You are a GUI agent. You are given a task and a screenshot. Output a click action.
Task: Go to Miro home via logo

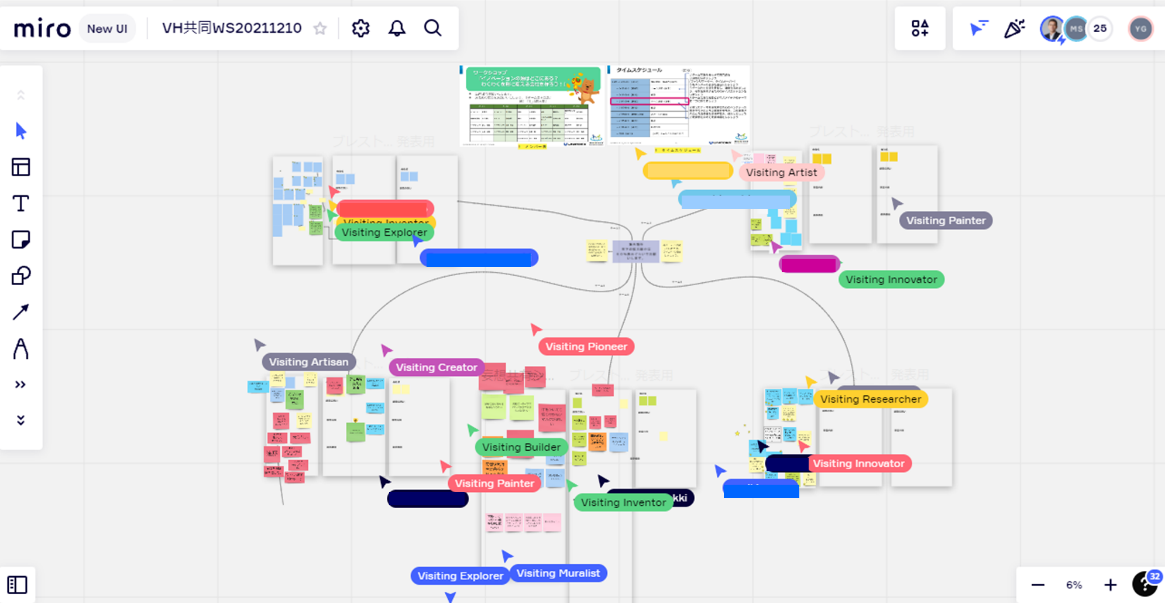[x=42, y=28]
